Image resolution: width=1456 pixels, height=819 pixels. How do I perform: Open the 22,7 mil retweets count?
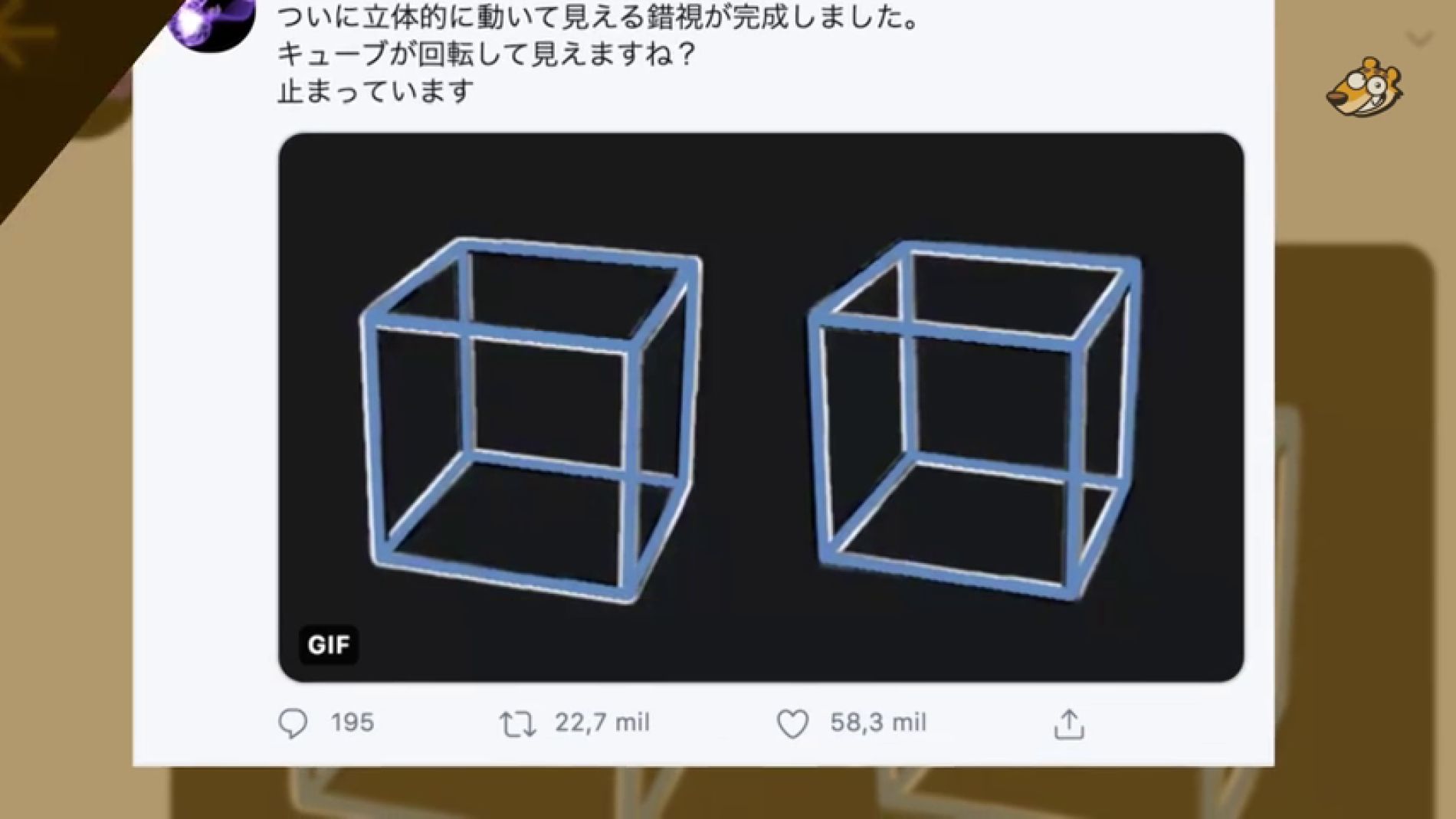pyautogui.click(x=602, y=722)
